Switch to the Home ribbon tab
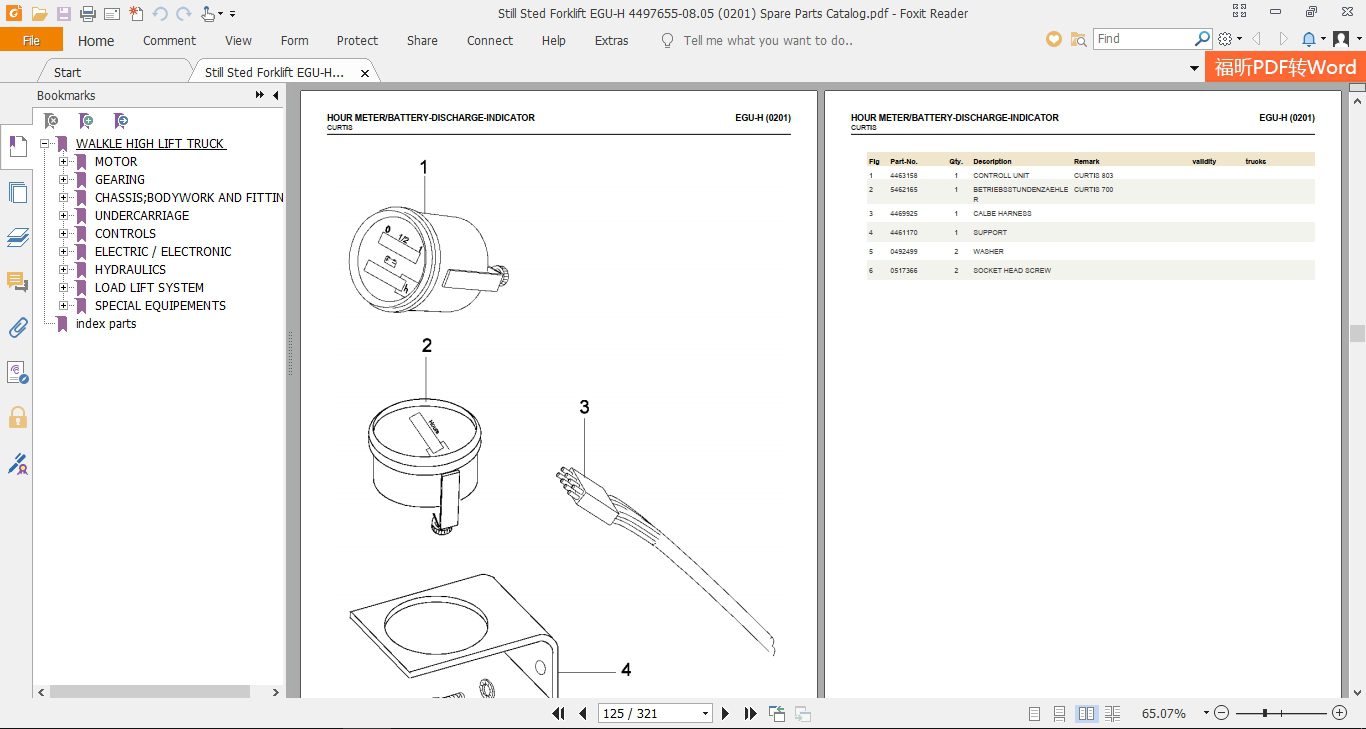 click(x=96, y=41)
